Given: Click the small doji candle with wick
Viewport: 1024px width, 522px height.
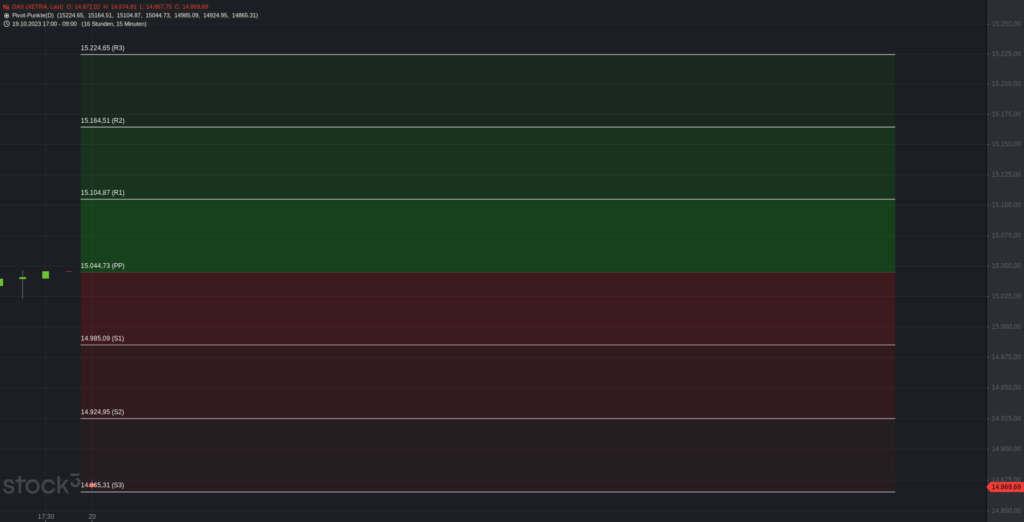Looking at the screenshot, I should coord(23,284).
